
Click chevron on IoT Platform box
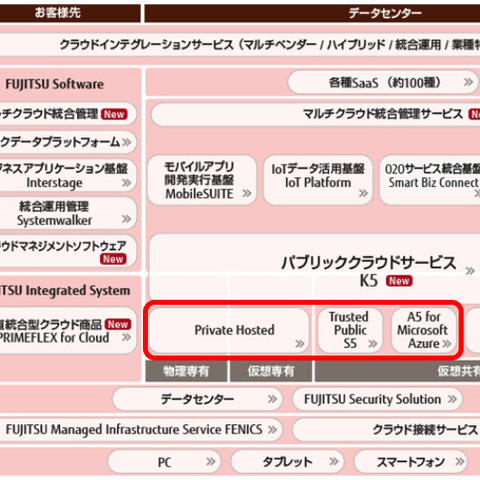coord(363,193)
